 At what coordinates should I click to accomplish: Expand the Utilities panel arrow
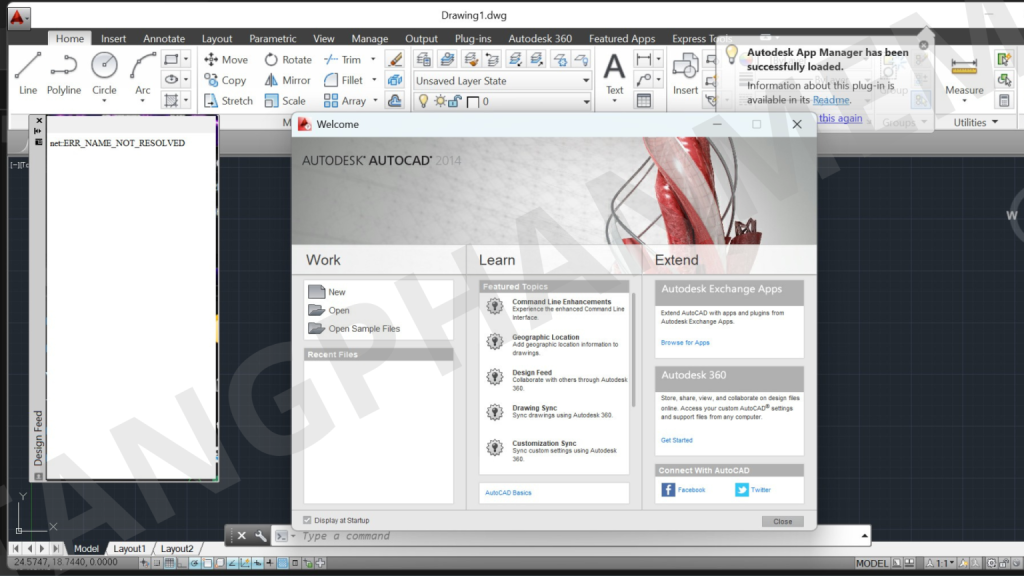[x=994, y=123]
